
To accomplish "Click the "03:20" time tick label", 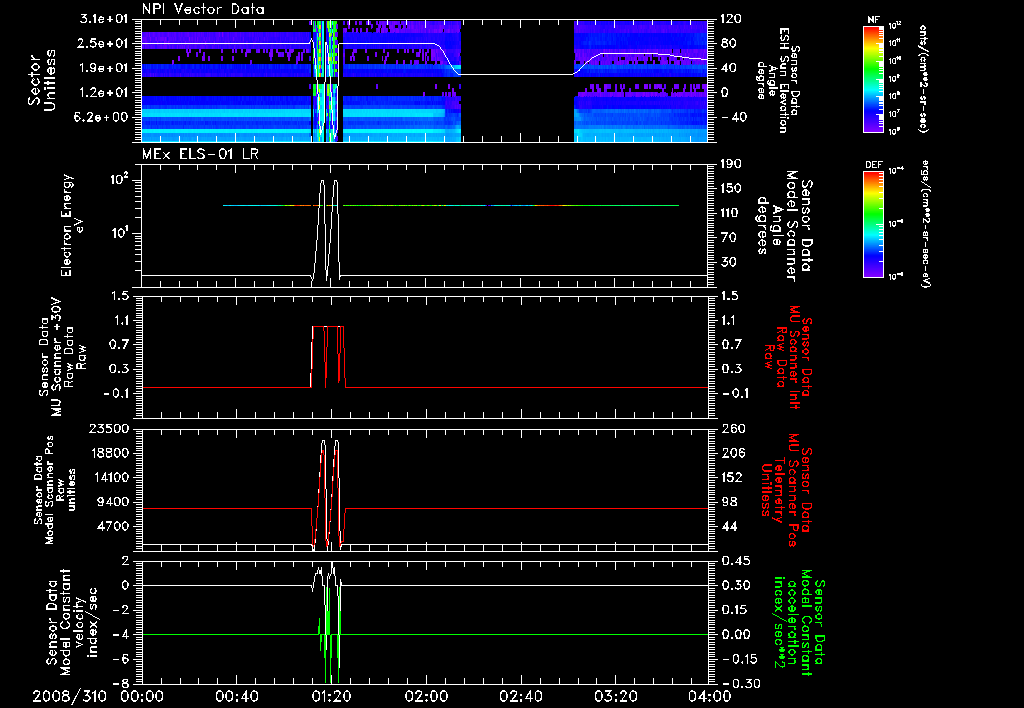I will 615,696.
